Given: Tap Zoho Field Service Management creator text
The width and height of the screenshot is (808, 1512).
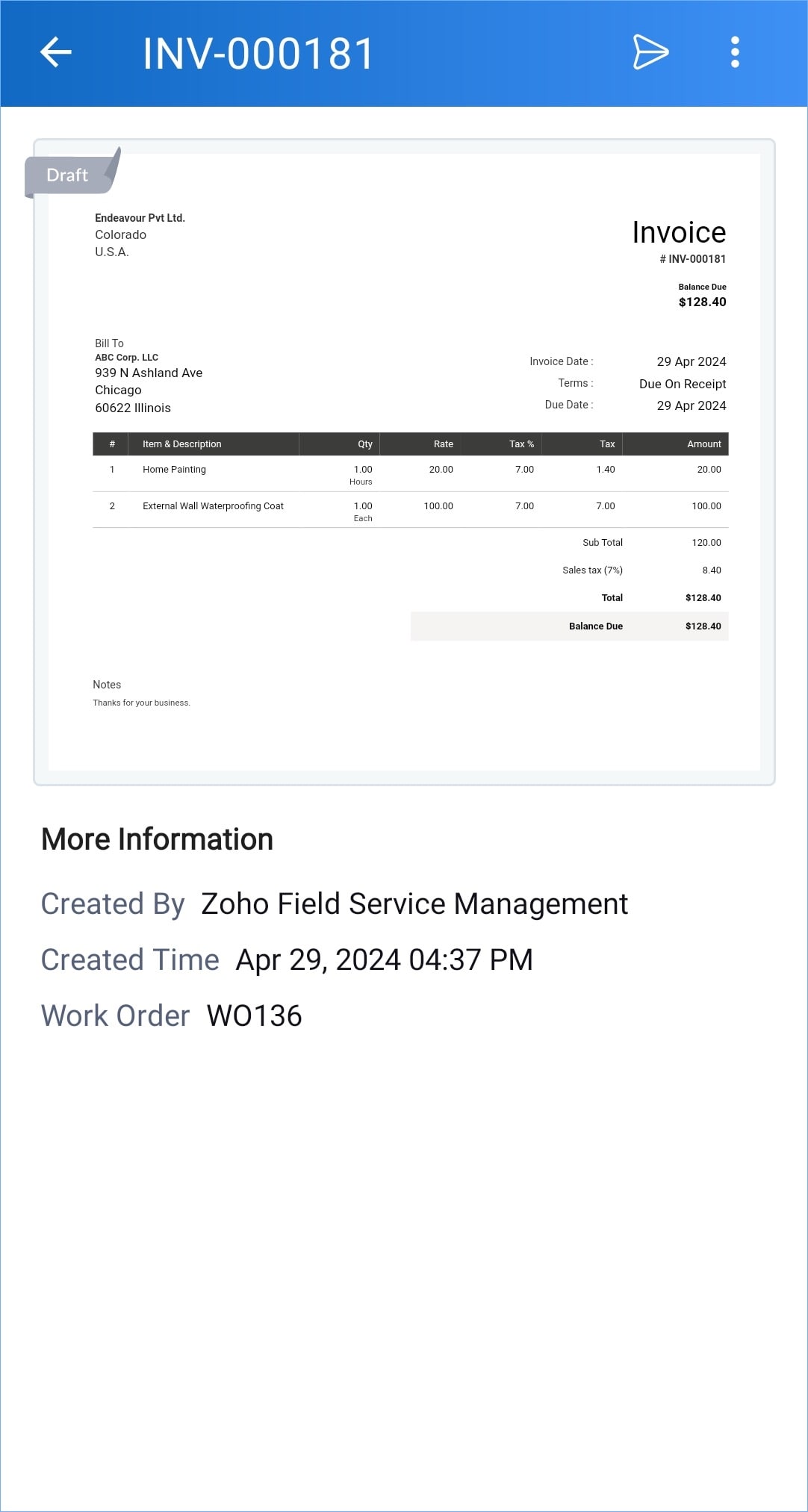Looking at the screenshot, I should tap(414, 903).
